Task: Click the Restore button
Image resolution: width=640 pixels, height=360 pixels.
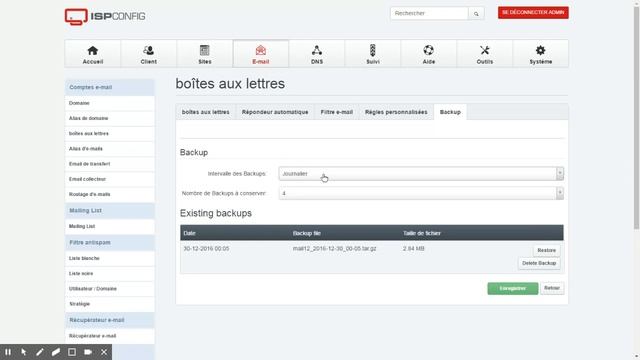Action: click(547, 250)
